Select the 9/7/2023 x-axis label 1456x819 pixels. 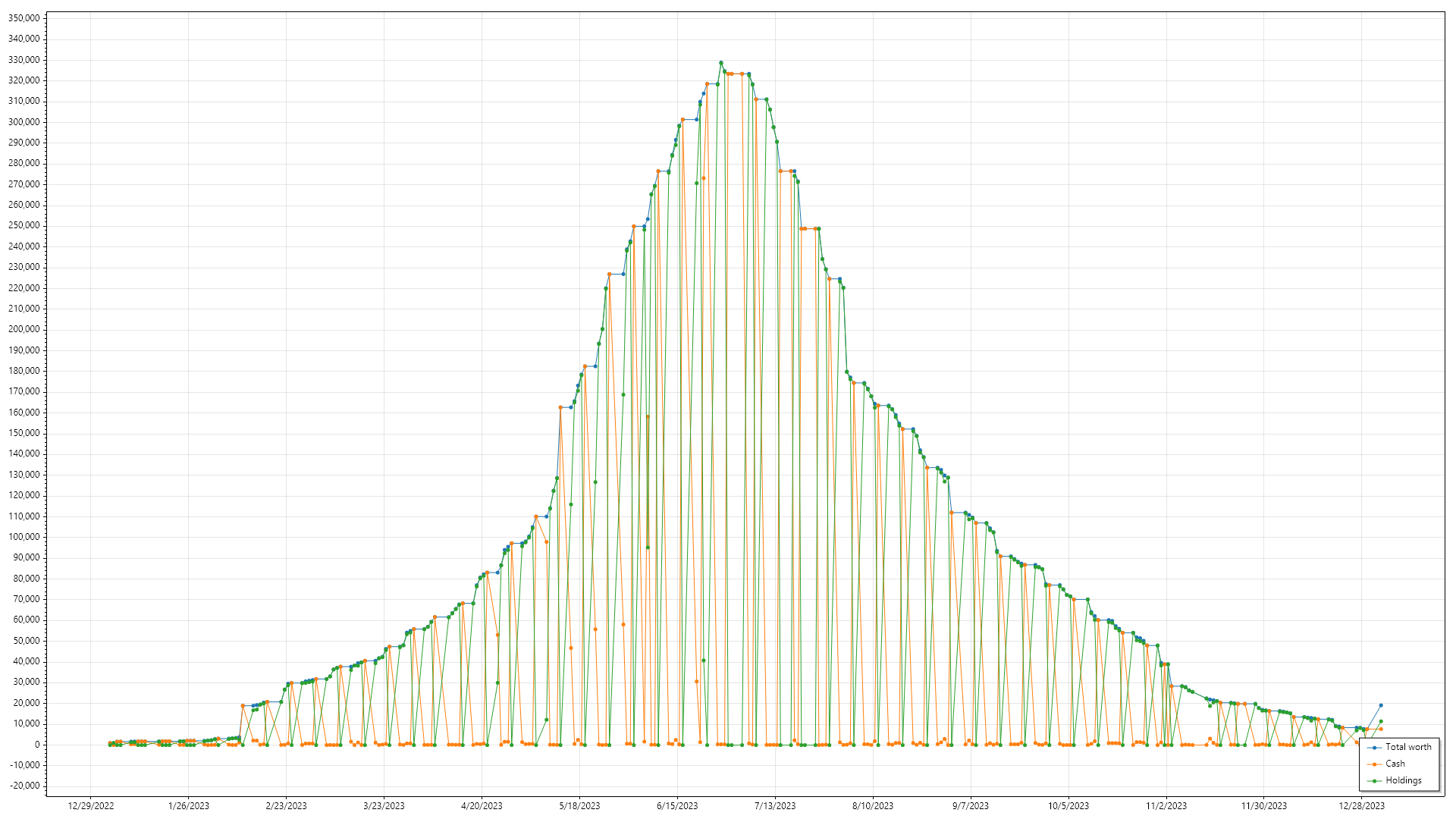(971, 806)
